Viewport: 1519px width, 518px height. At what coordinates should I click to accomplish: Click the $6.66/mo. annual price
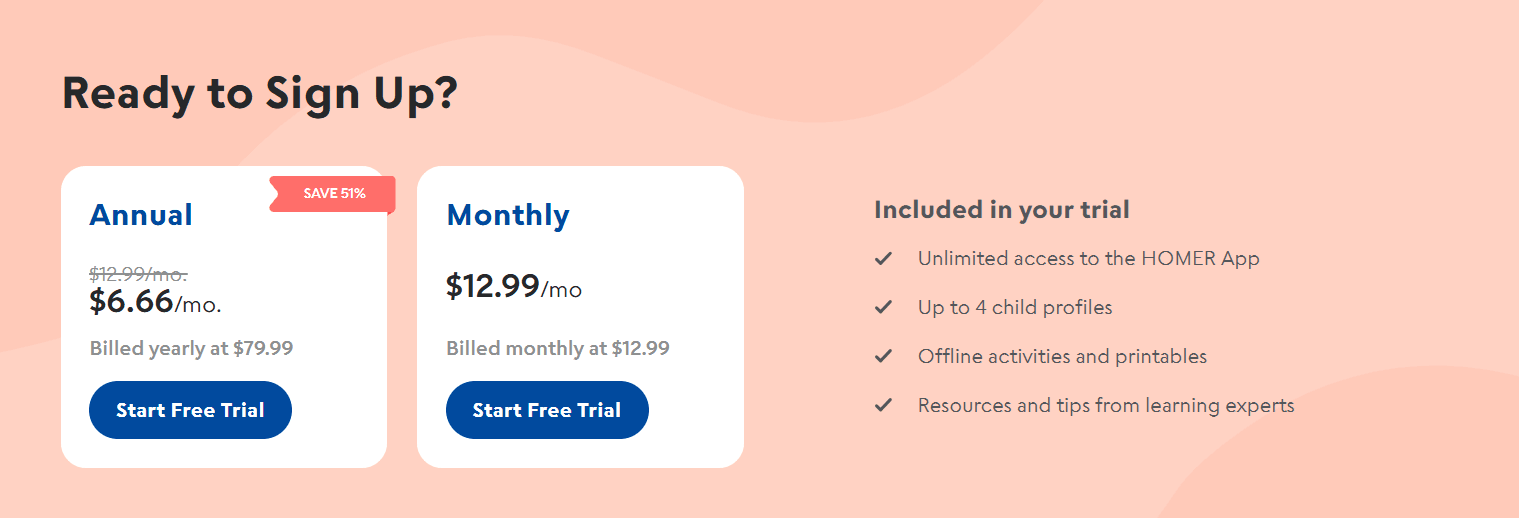(155, 301)
